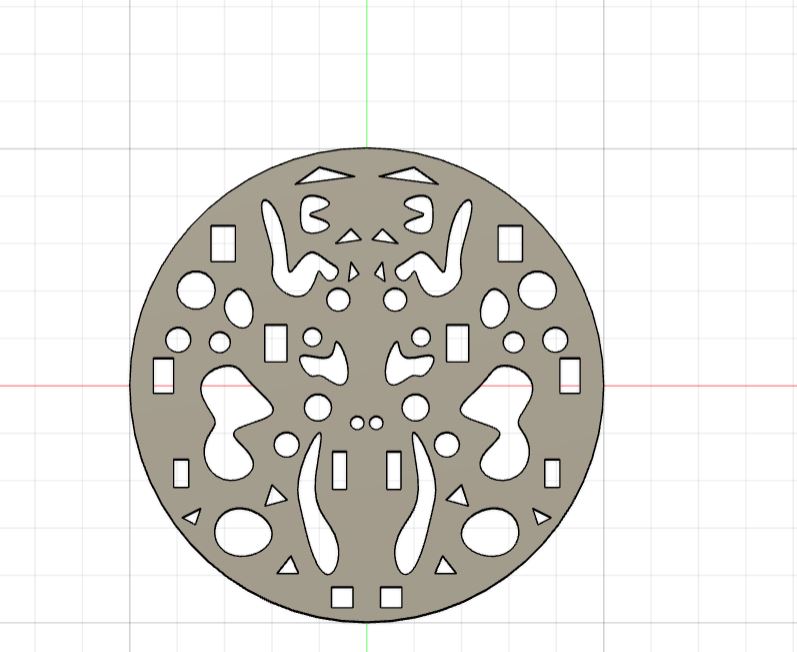Click the left small circle of the center pair
Viewport: 797px width, 652px height.
[x=357, y=423]
